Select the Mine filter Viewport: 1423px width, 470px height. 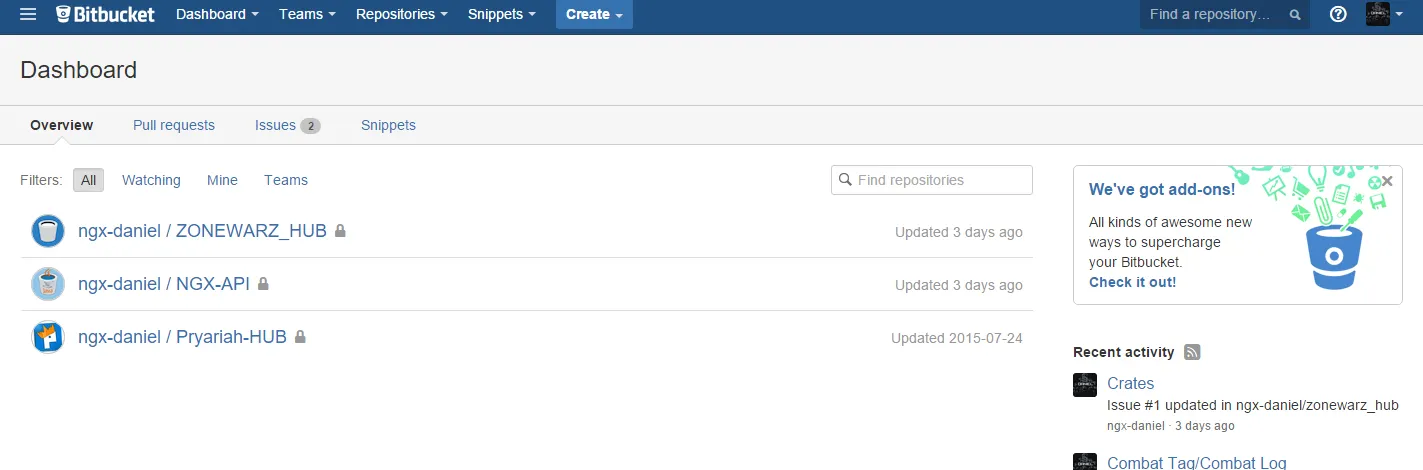tap(222, 180)
